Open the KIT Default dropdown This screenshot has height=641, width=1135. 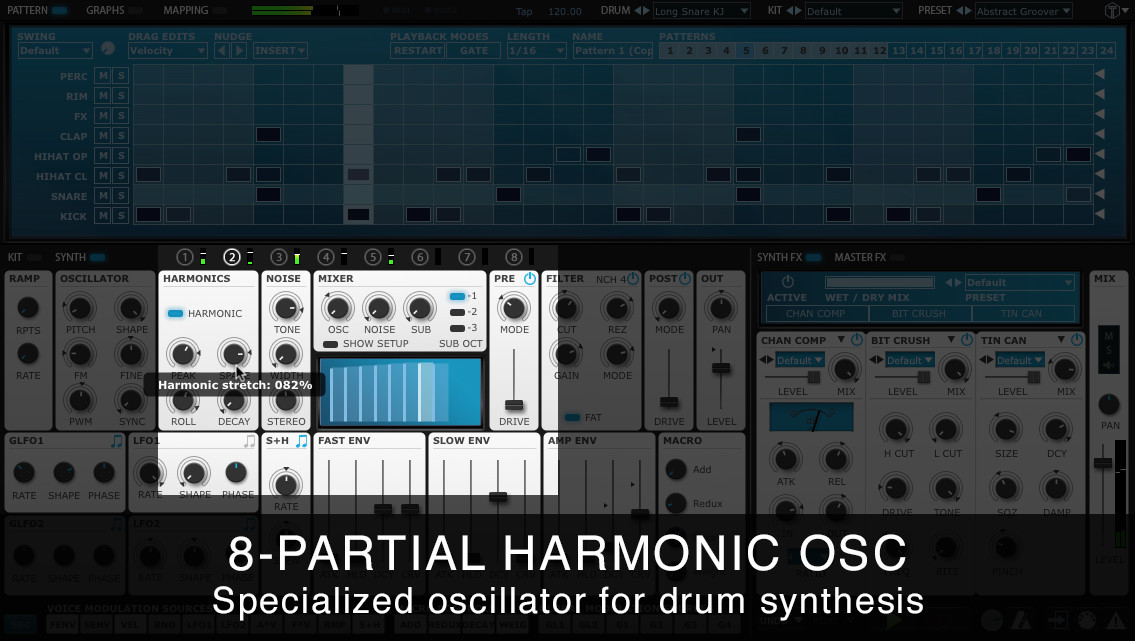tap(853, 12)
